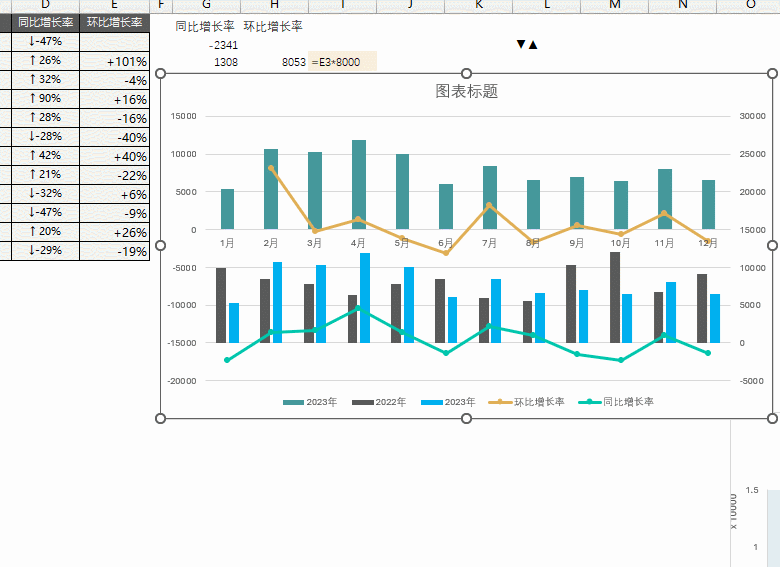Click the blue 2023年 legend entry

(x=448, y=402)
